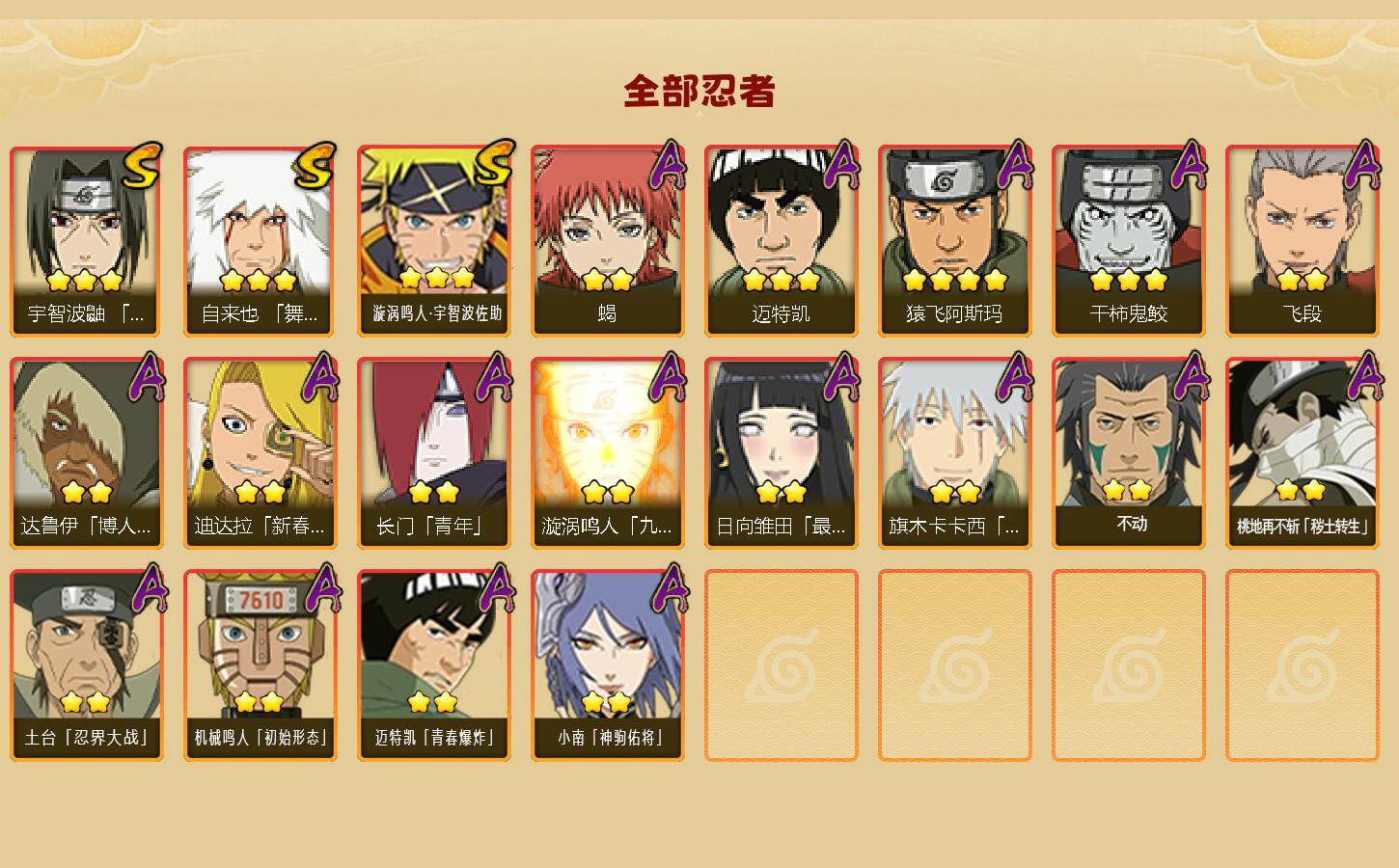Choose the 漩涡鸣人·宇智波佐助 card
This screenshot has width=1399, height=868.
coord(434,241)
